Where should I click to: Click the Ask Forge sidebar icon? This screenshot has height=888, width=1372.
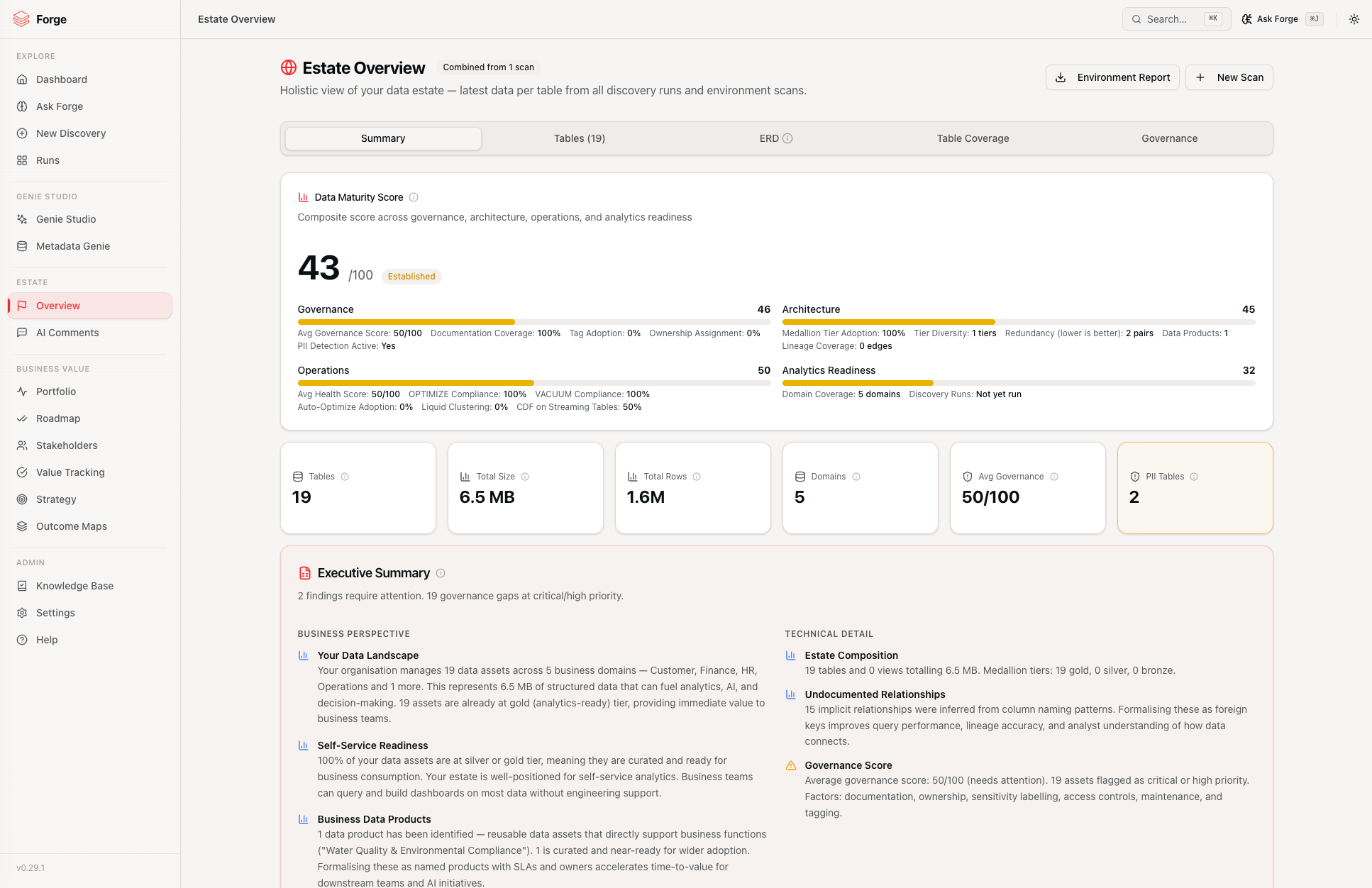pyautogui.click(x=22, y=106)
